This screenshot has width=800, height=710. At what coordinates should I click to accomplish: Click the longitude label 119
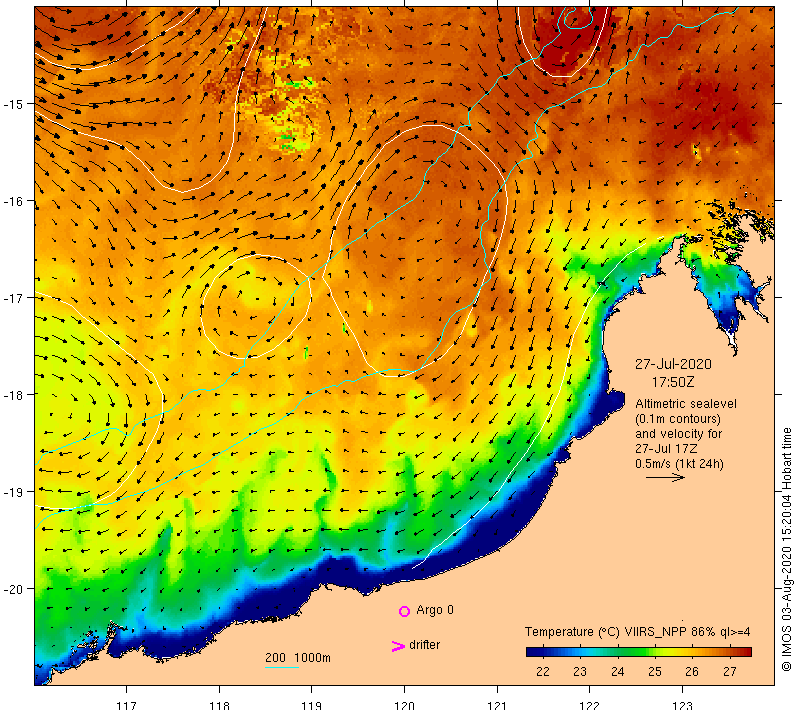pyautogui.click(x=312, y=705)
